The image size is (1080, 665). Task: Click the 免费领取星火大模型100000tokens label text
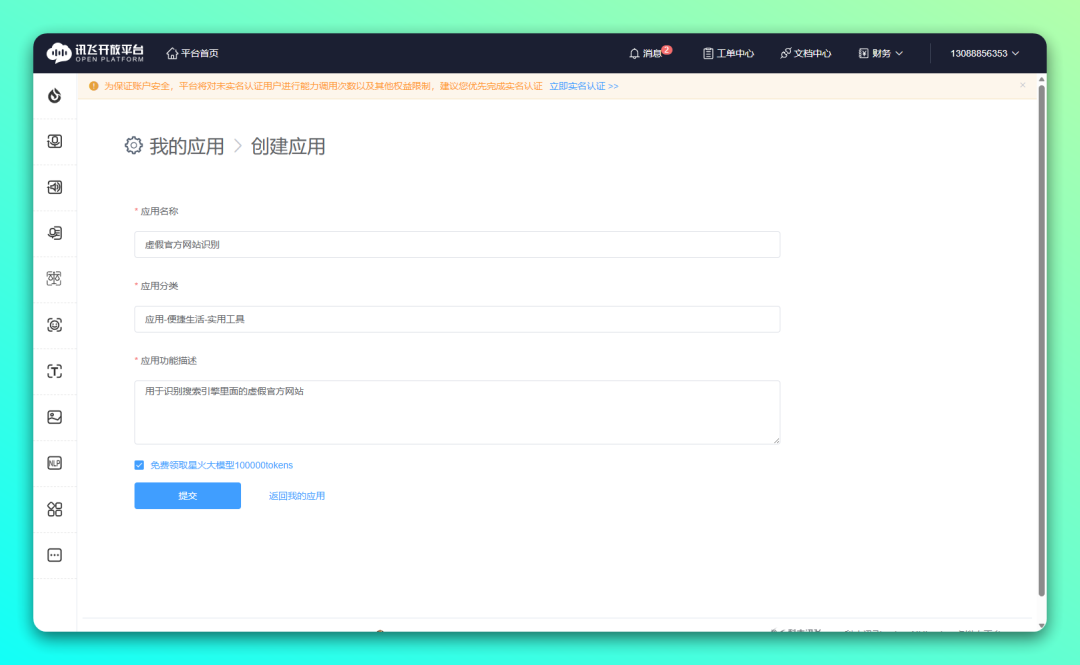point(221,465)
